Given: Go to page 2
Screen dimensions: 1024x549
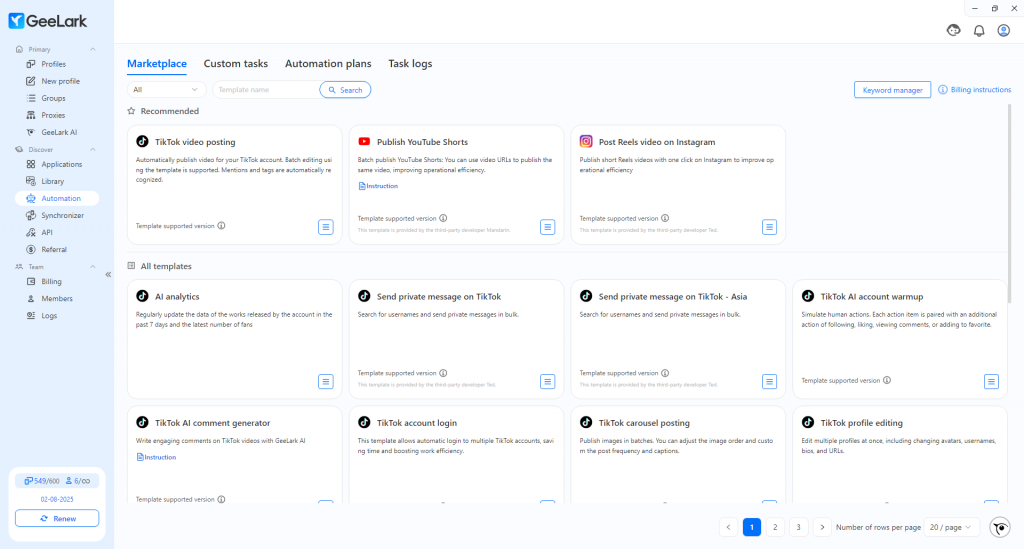Looking at the screenshot, I should pyautogui.click(x=775, y=527).
